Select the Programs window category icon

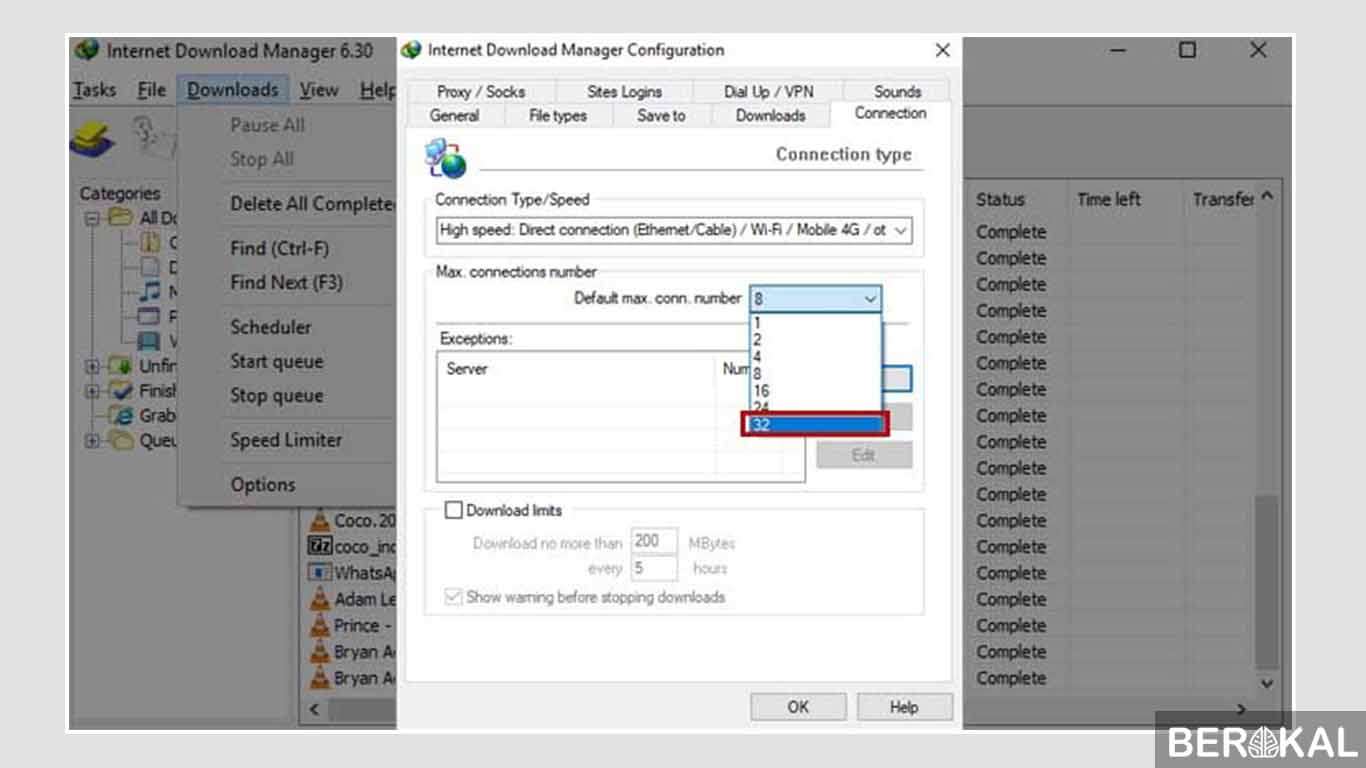click(x=149, y=317)
